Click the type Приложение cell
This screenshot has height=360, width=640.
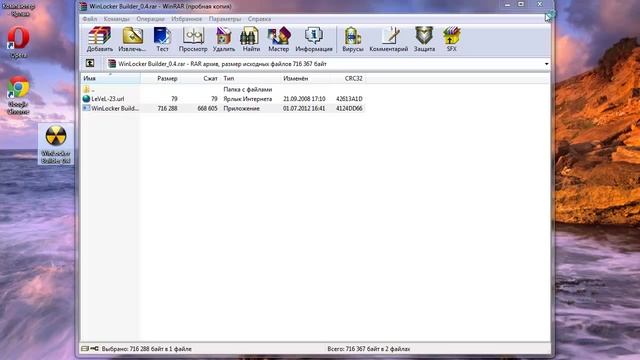pos(241,109)
